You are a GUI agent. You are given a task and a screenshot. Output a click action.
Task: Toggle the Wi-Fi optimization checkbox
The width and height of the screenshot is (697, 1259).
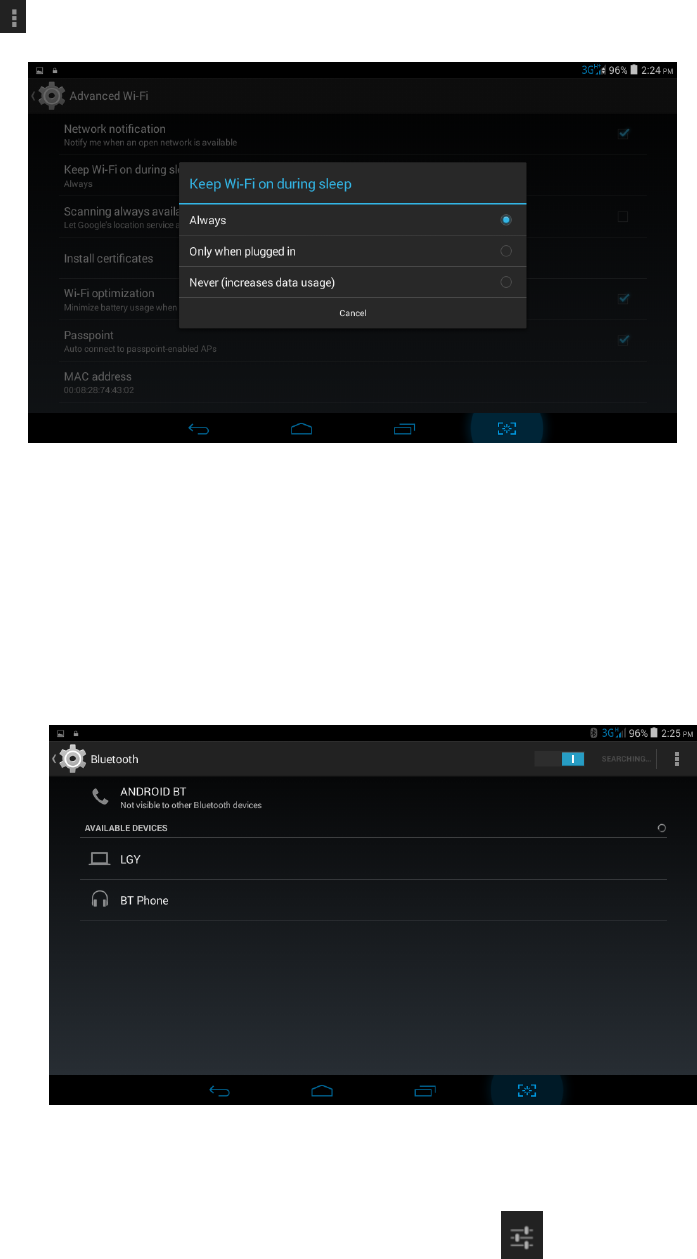click(623, 297)
